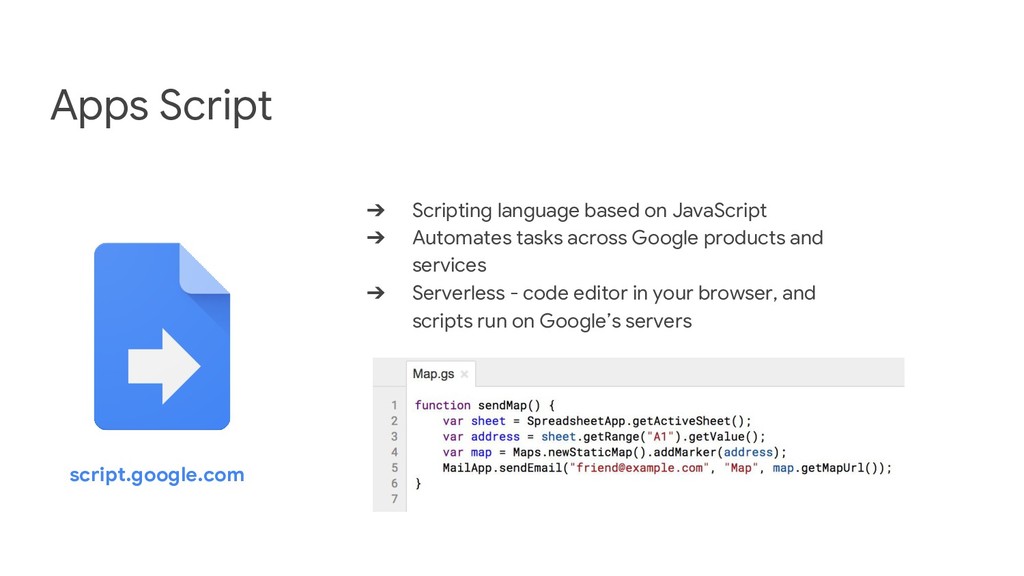1024x576 pixels.
Task: Click code line with MailApp.sendEmail
Action: click(667, 468)
